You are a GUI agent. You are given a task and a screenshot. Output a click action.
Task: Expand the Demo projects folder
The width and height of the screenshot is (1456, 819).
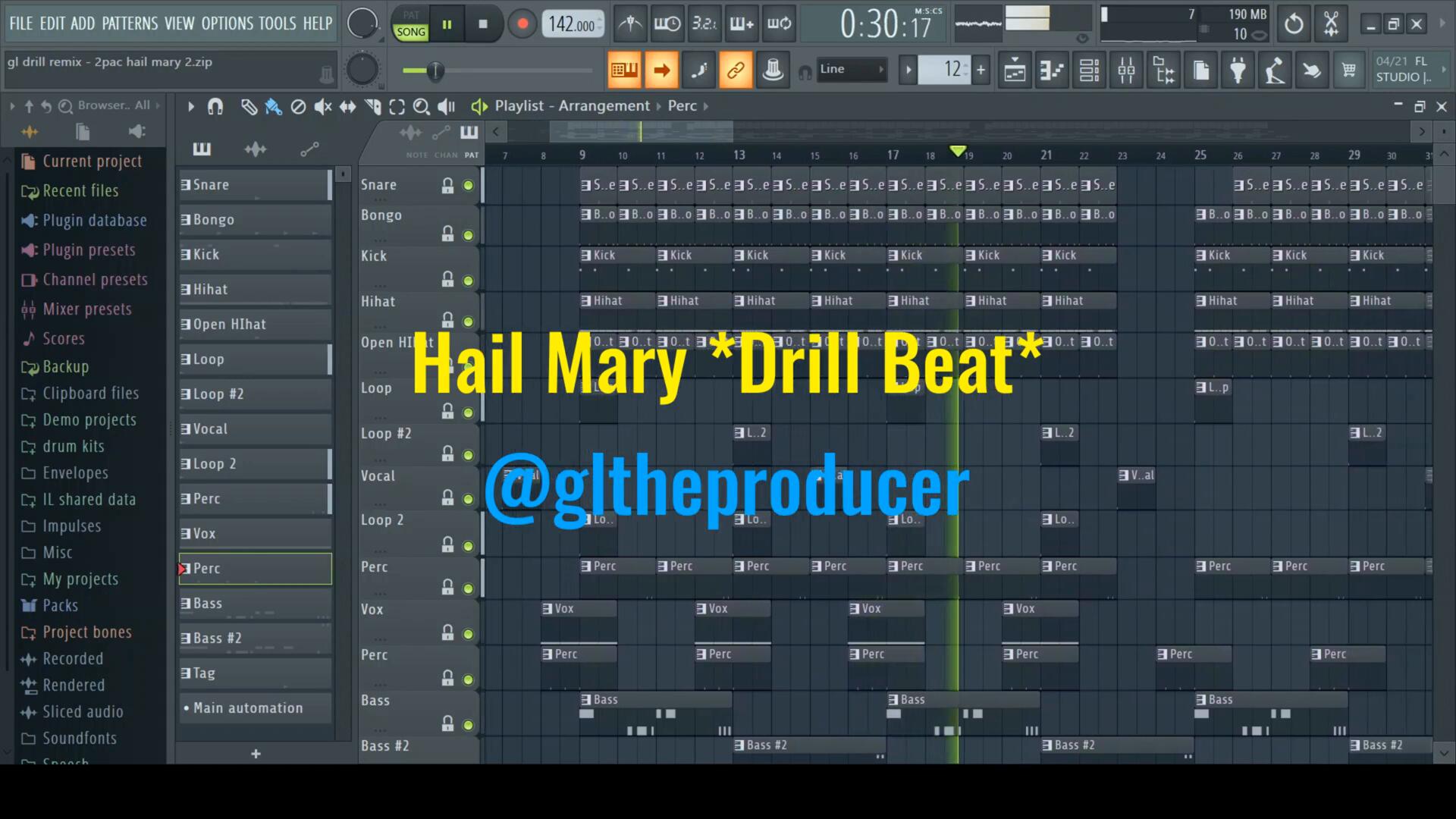[89, 420]
